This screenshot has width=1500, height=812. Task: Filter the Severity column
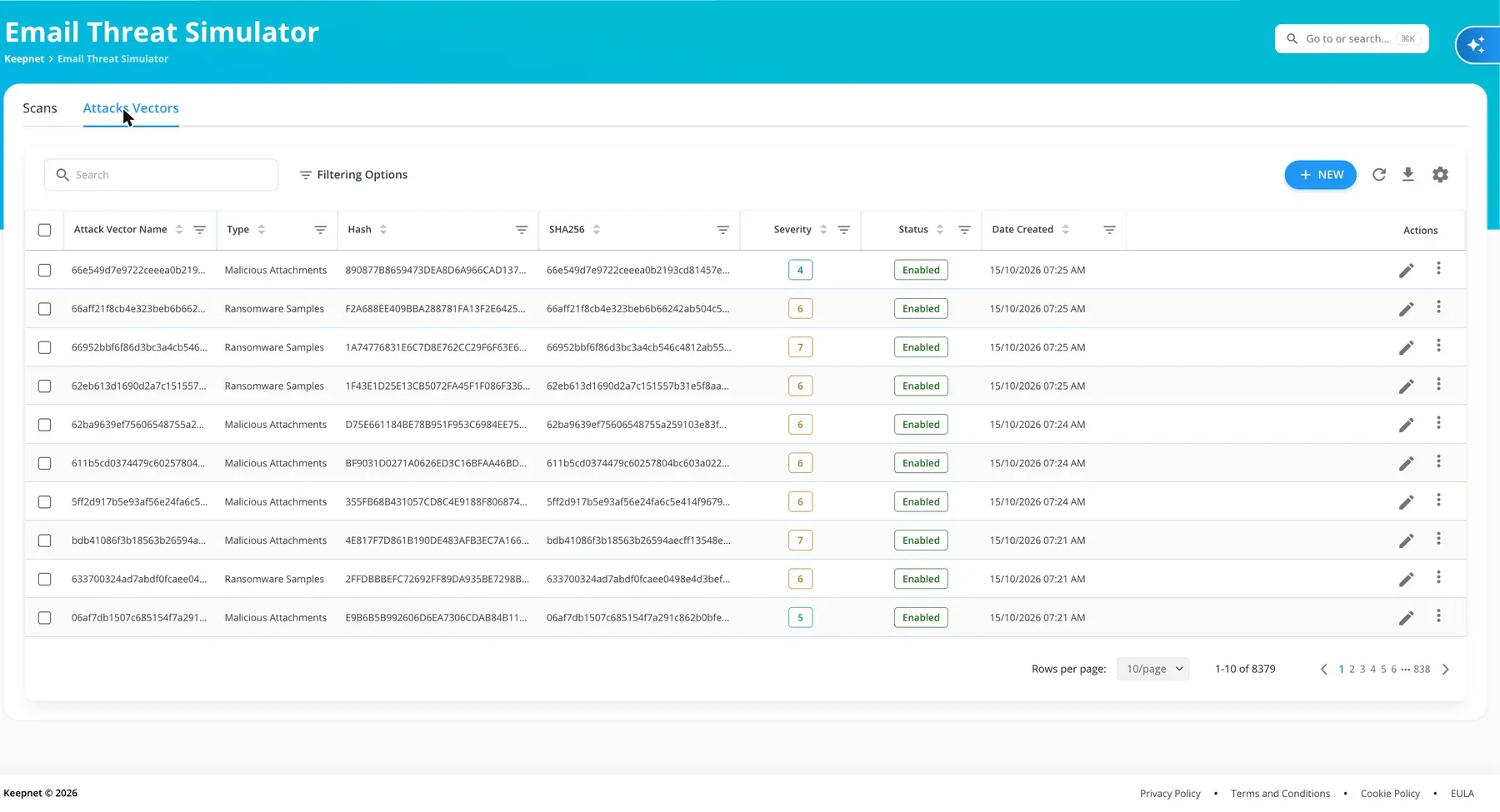pos(843,230)
